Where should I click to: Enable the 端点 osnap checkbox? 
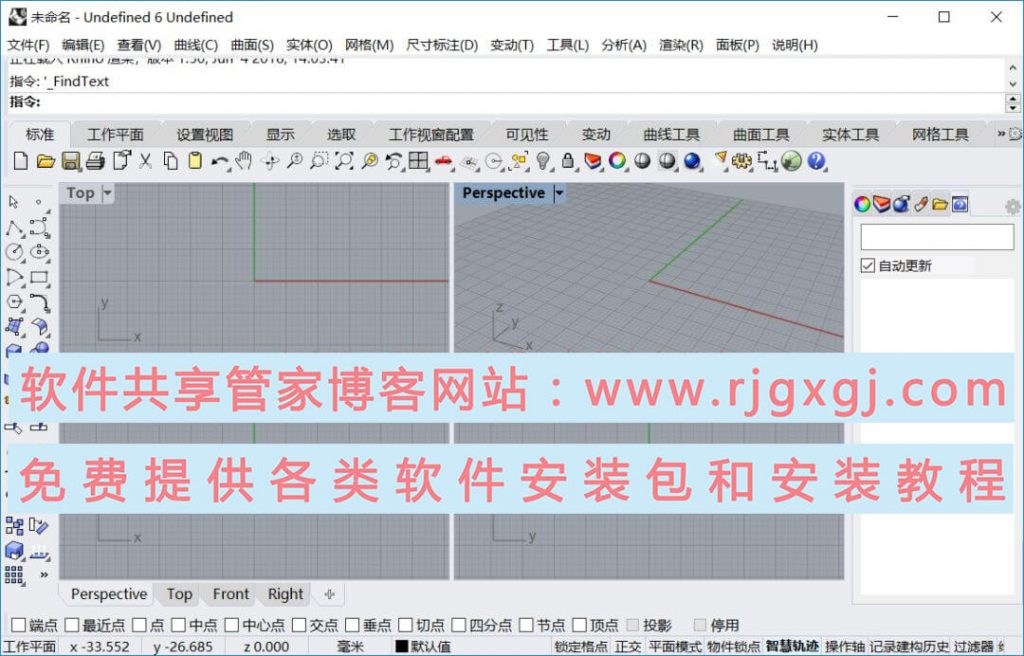(x=19, y=625)
